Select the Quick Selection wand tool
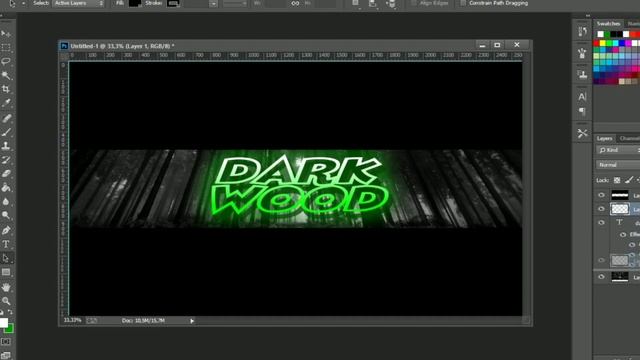Viewport: 640px width, 360px height. [6, 75]
